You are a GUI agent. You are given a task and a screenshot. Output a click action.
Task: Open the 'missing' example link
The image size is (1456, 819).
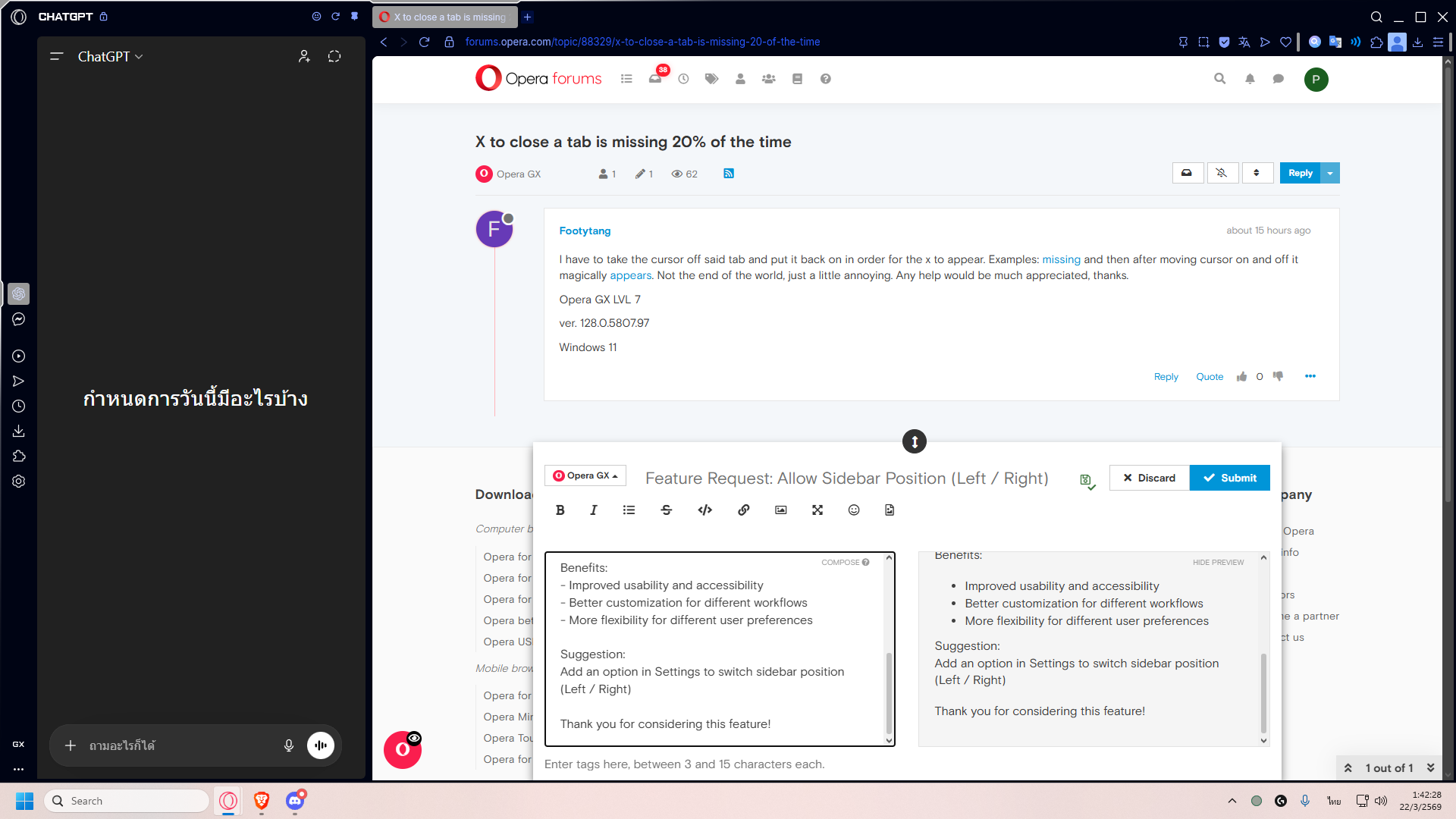tap(1061, 259)
